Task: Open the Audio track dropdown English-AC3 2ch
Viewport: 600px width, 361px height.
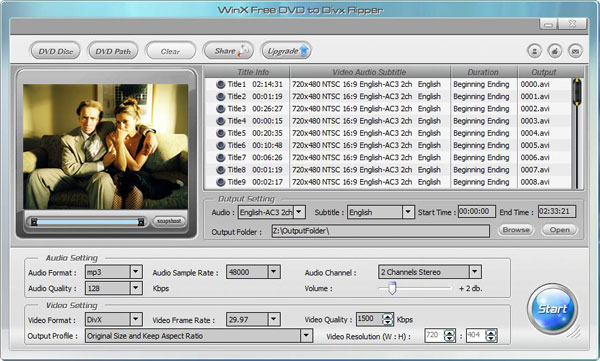Action: point(271,212)
